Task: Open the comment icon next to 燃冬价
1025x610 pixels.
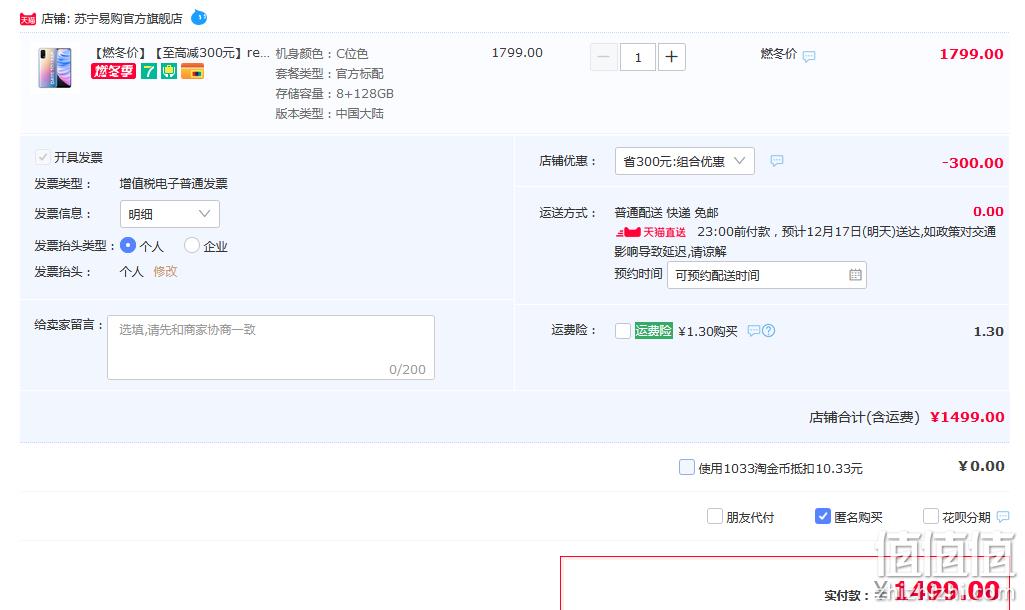Action: coord(809,56)
